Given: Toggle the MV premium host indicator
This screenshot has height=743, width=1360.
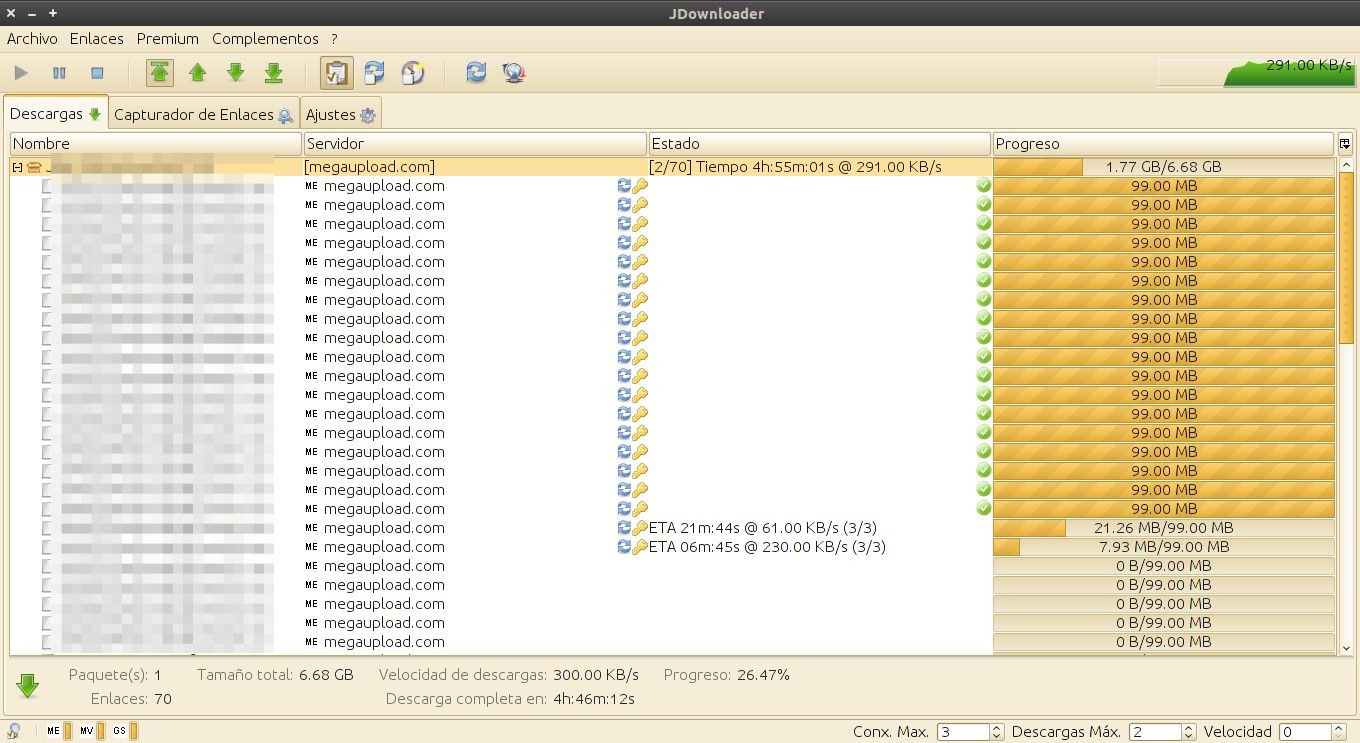Looking at the screenshot, I should (92, 731).
